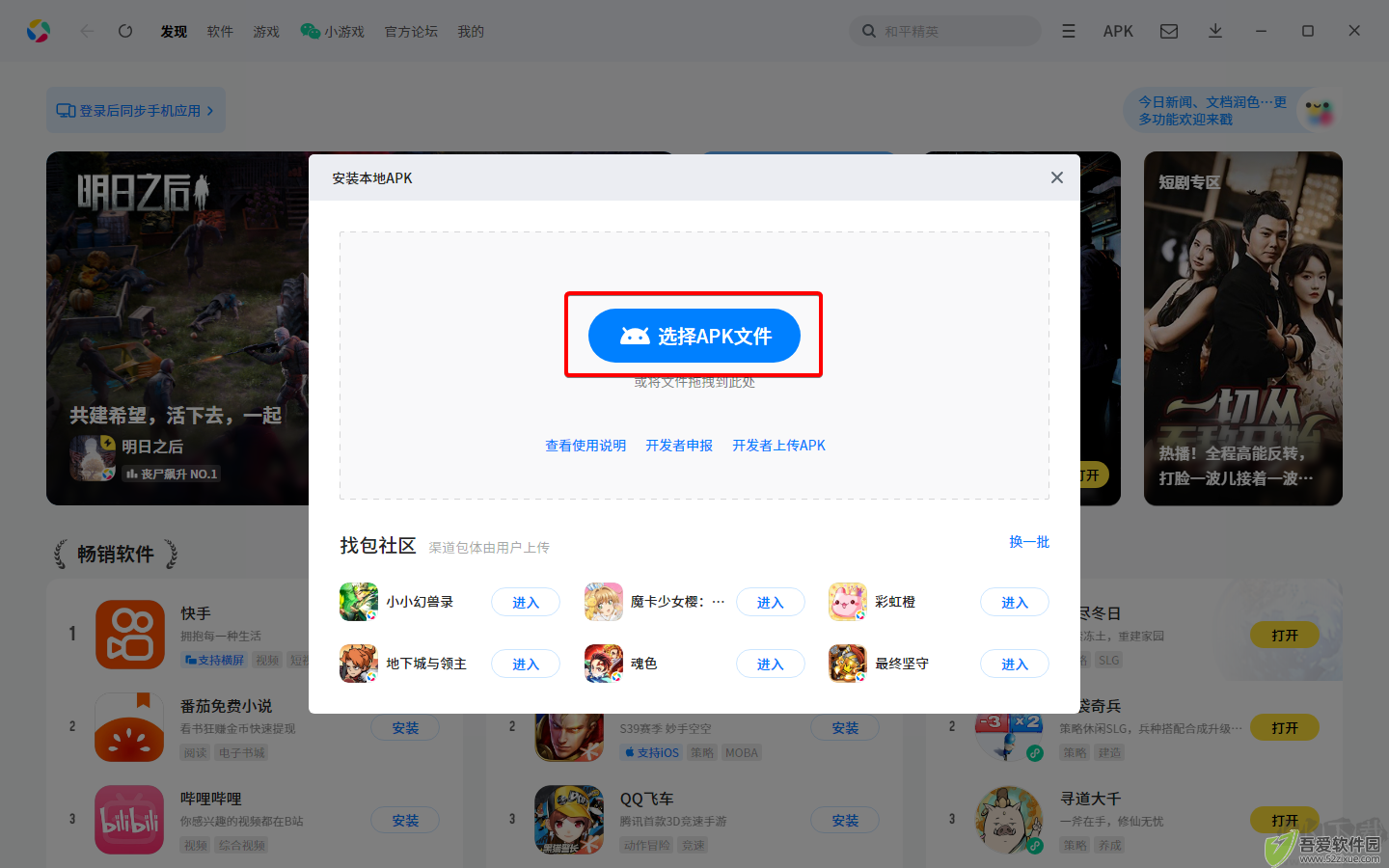Click the 丧尸飙升 NO.1 label
The height and width of the screenshot is (868, 1389).
tap(172, 475)
